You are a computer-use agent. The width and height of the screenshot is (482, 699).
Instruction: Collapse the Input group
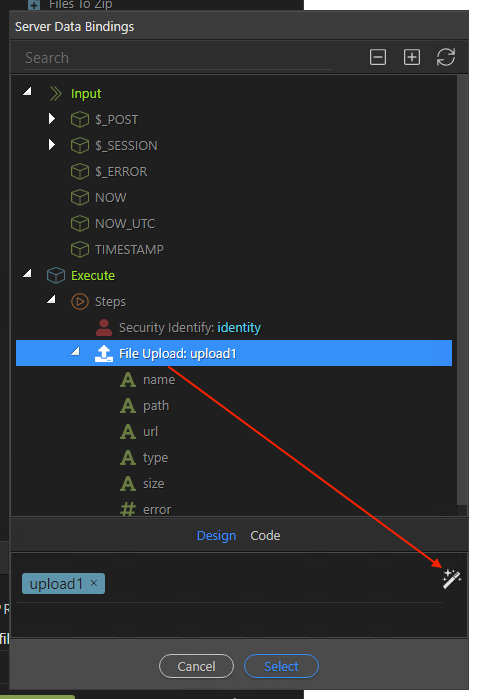(28, 91)
